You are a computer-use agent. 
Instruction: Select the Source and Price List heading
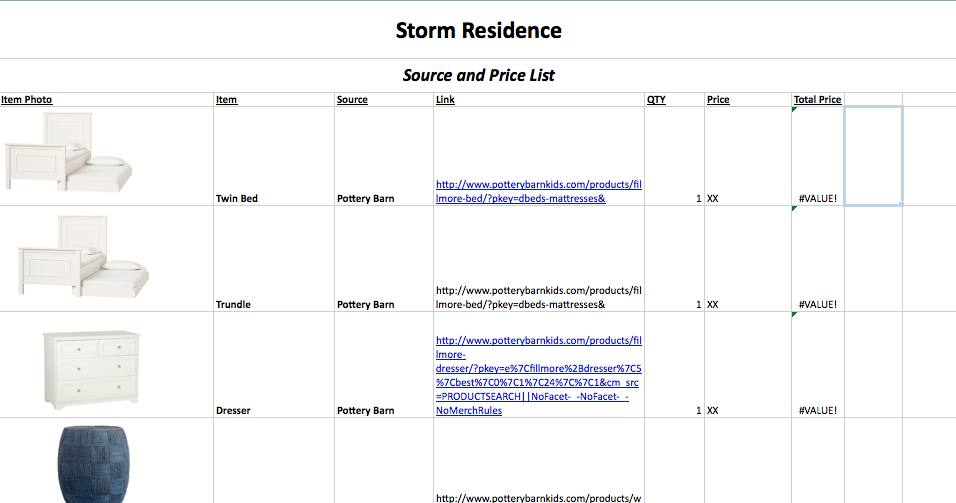coord(479,75)
